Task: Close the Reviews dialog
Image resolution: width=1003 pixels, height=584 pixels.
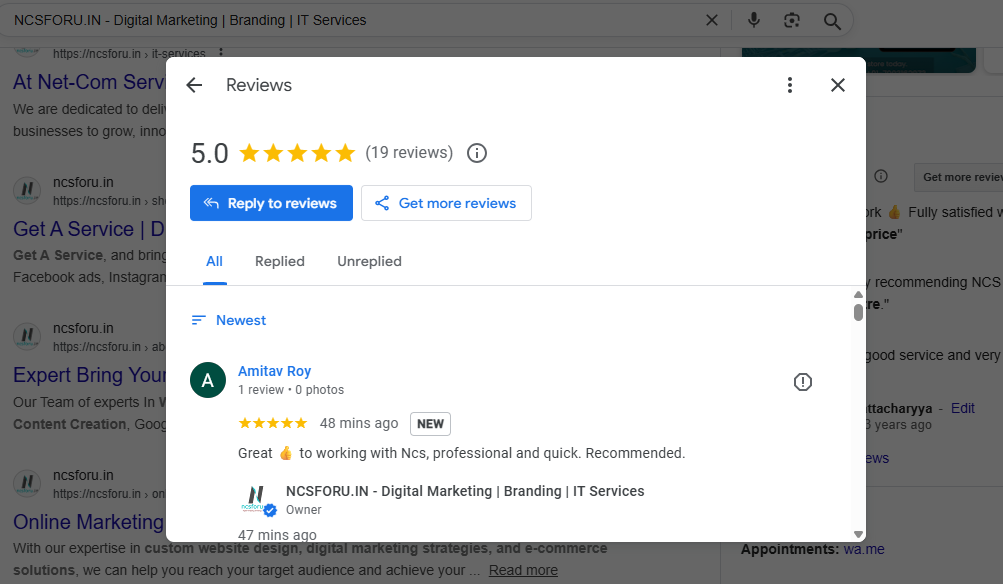Action: coord(838,85)
